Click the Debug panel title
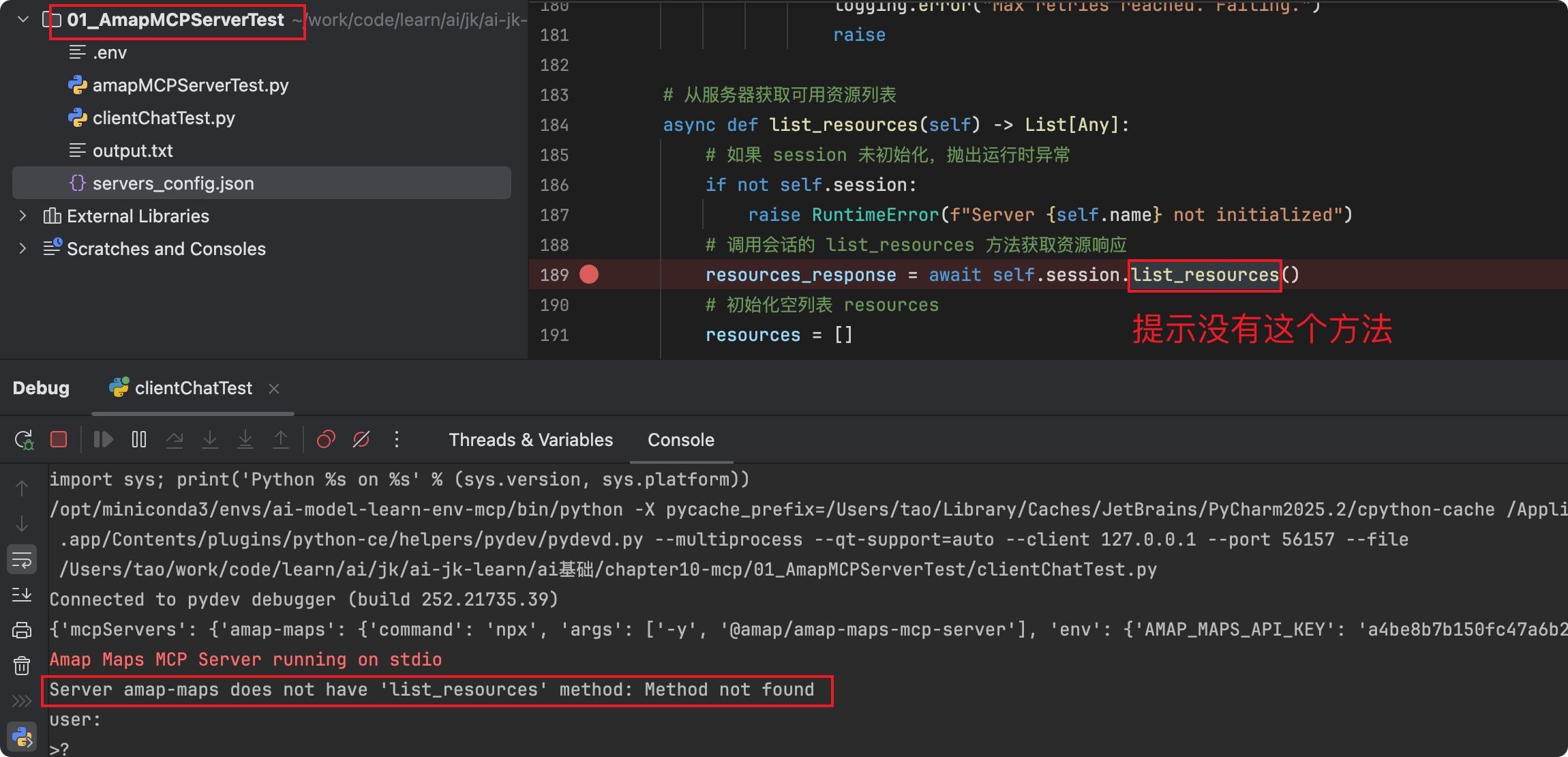 pos(41,388)
